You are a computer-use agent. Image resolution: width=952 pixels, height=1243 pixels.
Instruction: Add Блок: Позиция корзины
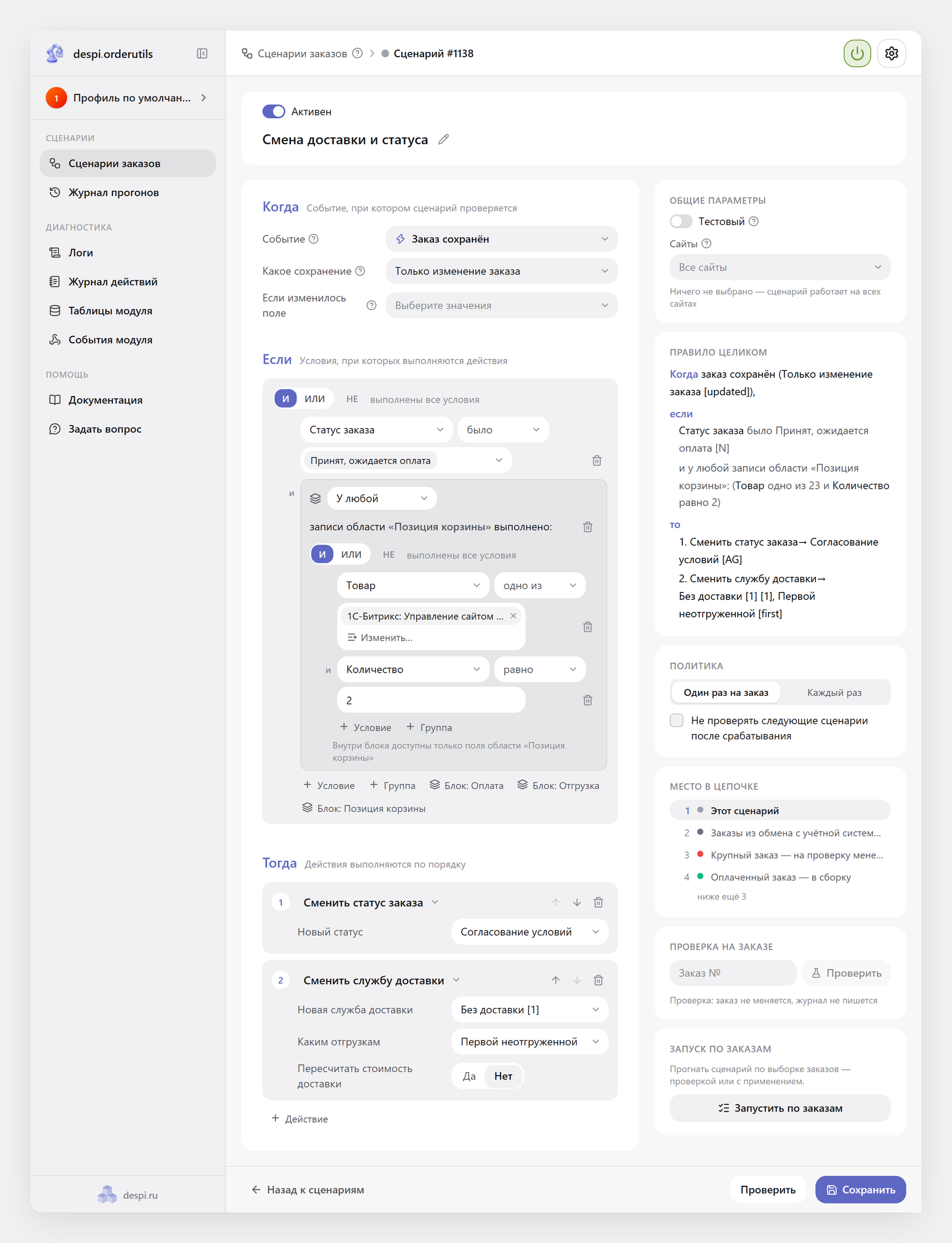pyautogui.click(x=364, y=808)
